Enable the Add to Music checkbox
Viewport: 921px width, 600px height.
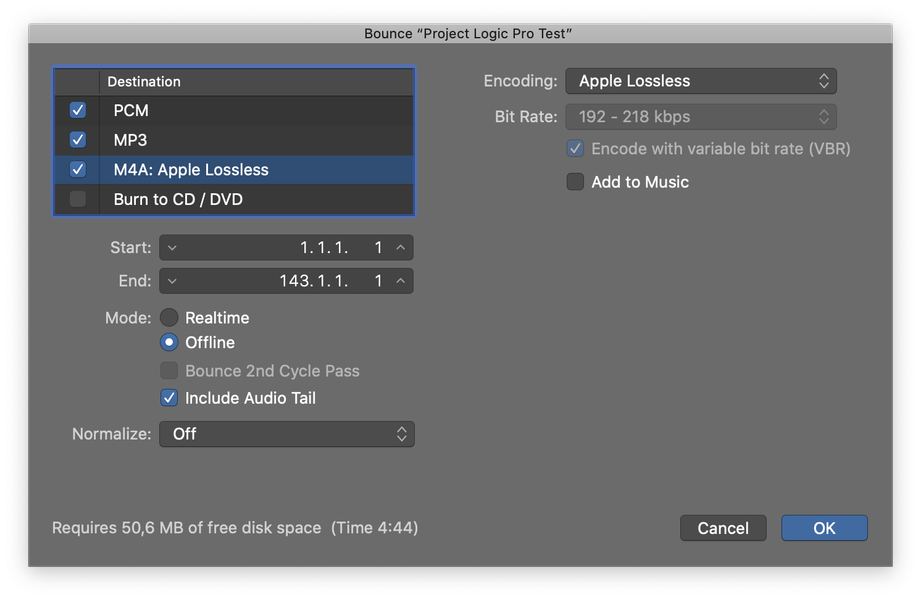(575, 182)
